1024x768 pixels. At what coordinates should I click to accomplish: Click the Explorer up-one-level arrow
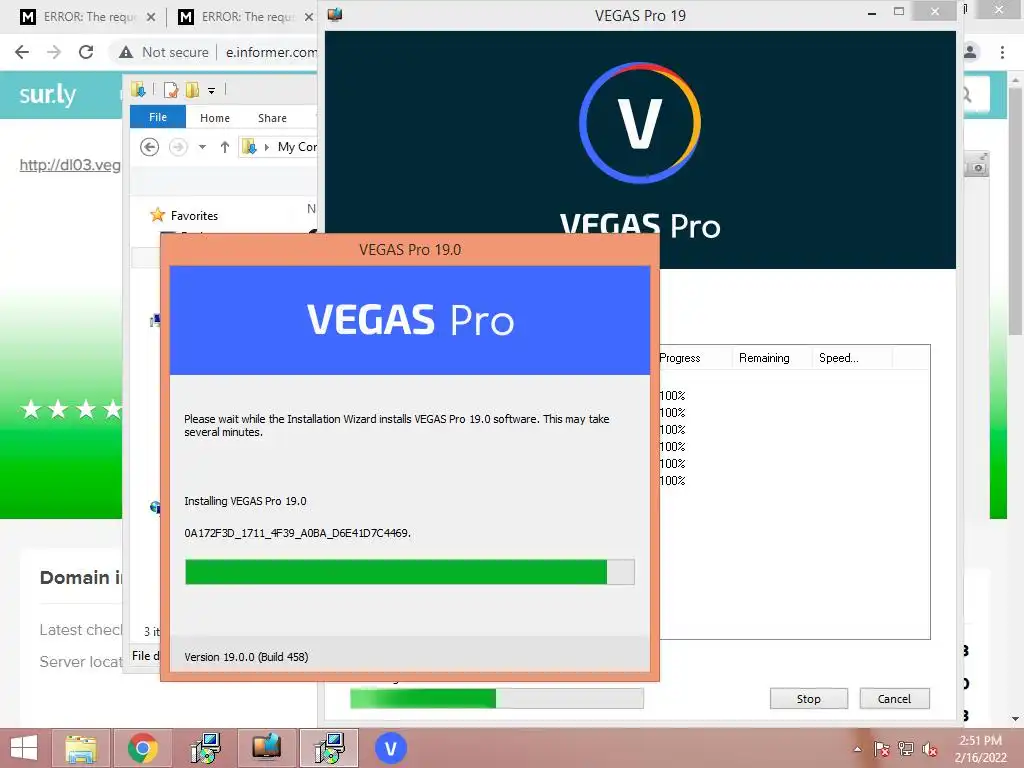pyautogui.click(x=225, y=147)
